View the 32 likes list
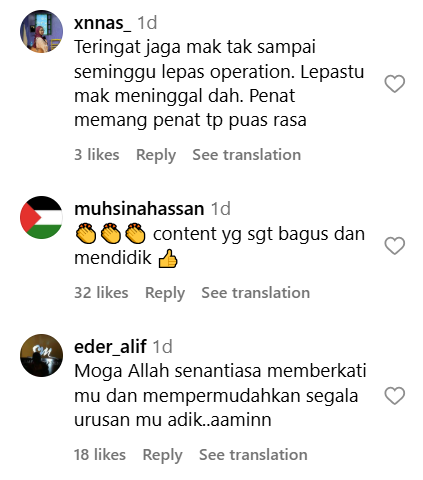423x480 pixels. 101,293
